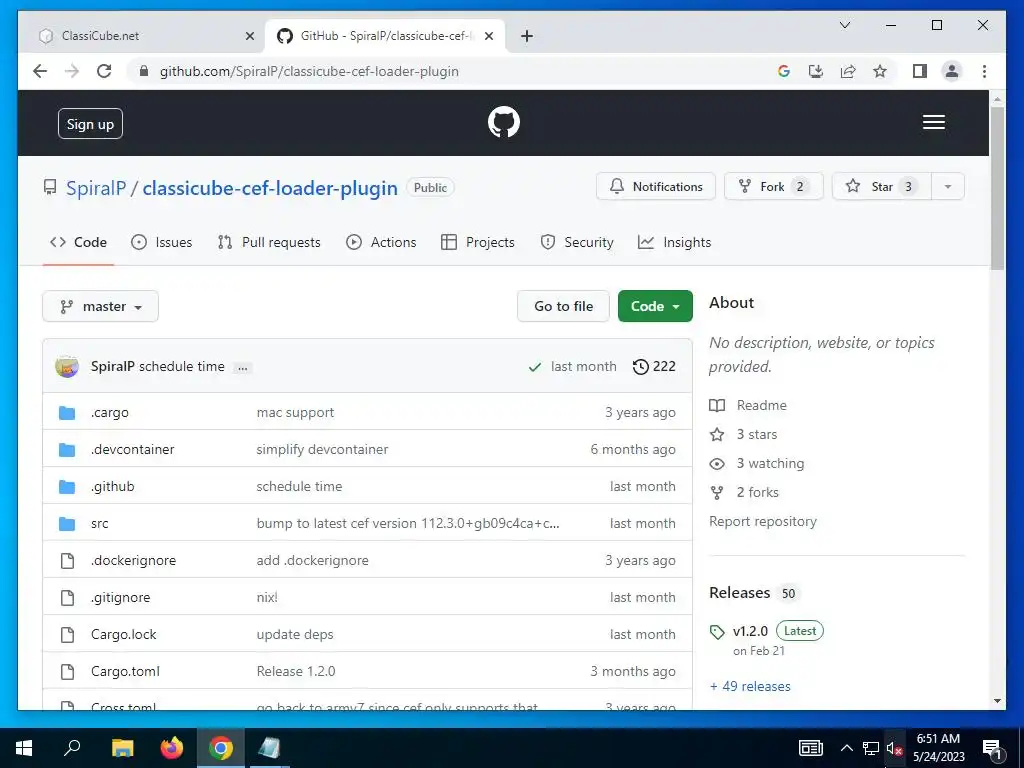This screenshot has height=768, width=1024.
Task: Click the share page icon in address bar
Action: (x=848, y=71)
